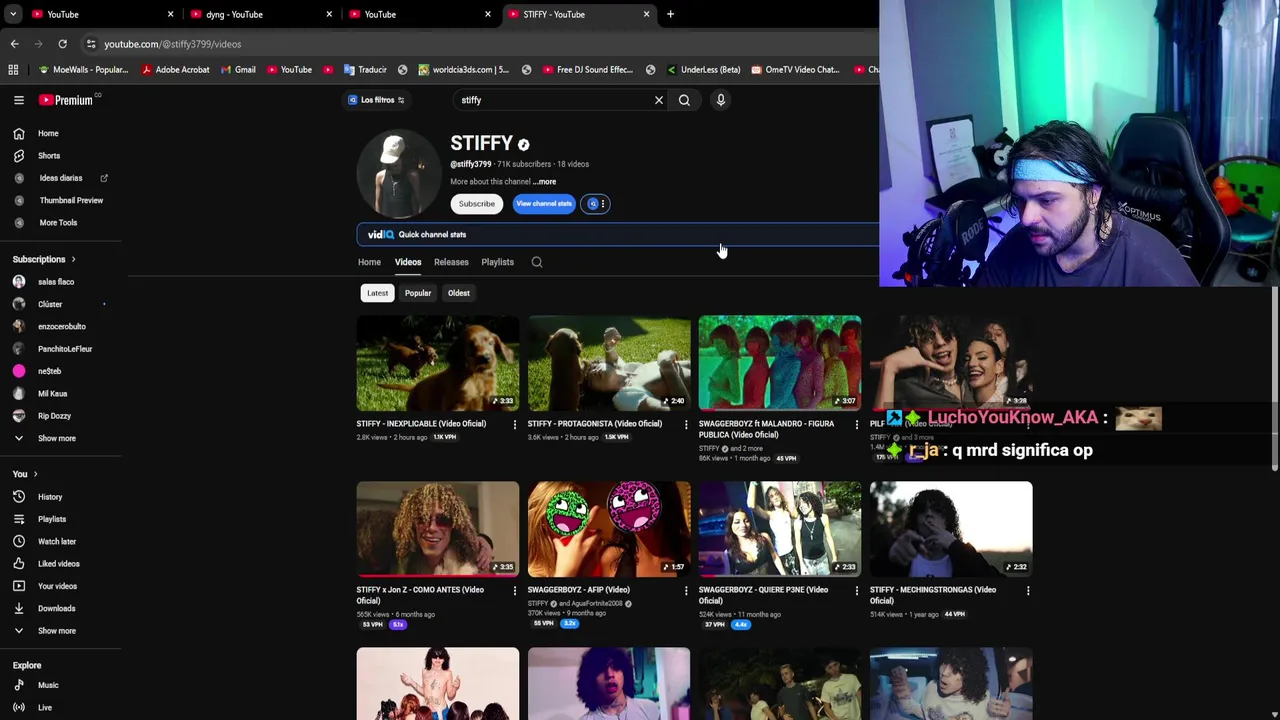The height and width of the screenshot is (720, 1280).
Task: Click the STIFFY channel avatar
Action: click(399, 176)
